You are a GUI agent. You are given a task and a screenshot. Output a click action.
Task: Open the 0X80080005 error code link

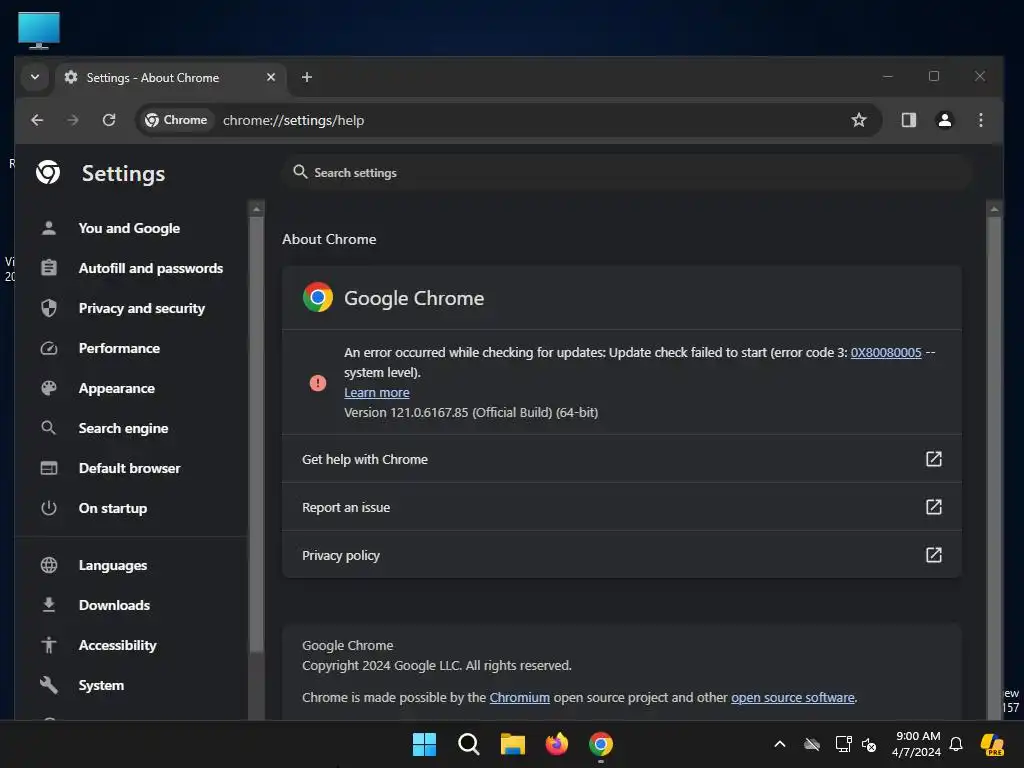click(x=886, y=353)
